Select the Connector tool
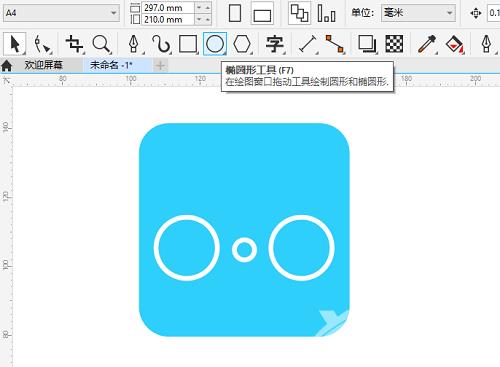500x367 pixels. coord(334,44)
